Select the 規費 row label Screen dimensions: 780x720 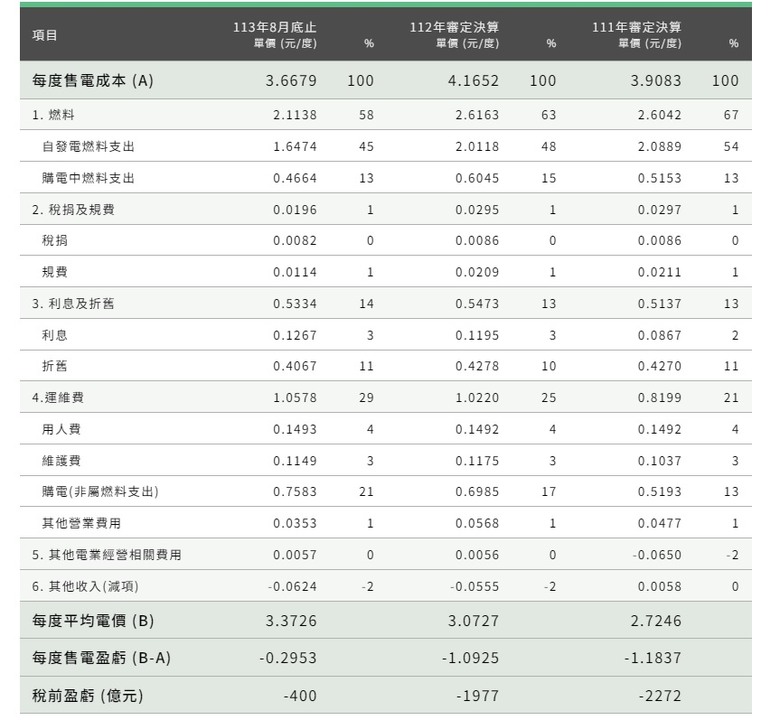coord(55,272)
